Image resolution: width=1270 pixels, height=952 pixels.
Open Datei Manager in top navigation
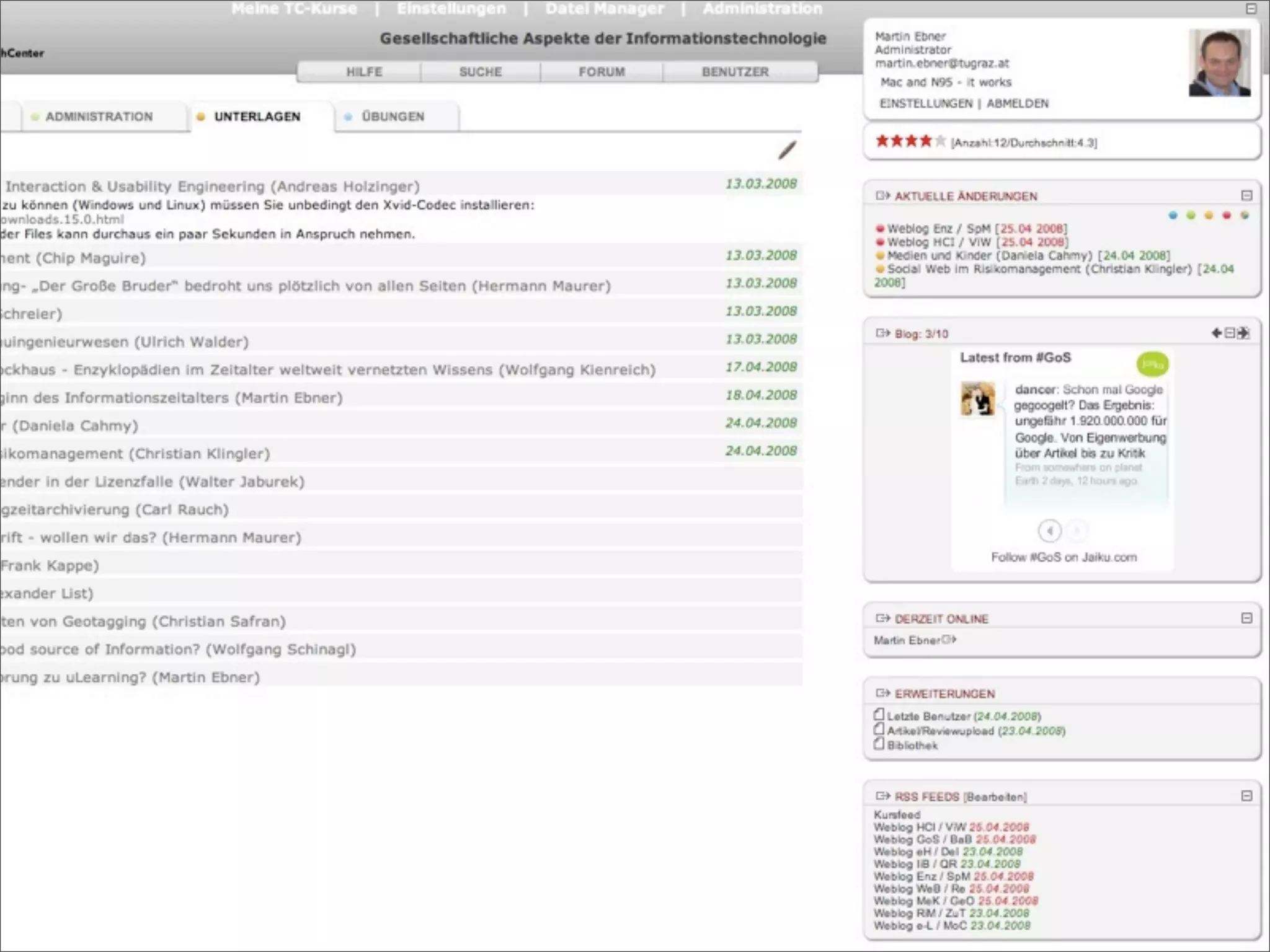(604, 9)
